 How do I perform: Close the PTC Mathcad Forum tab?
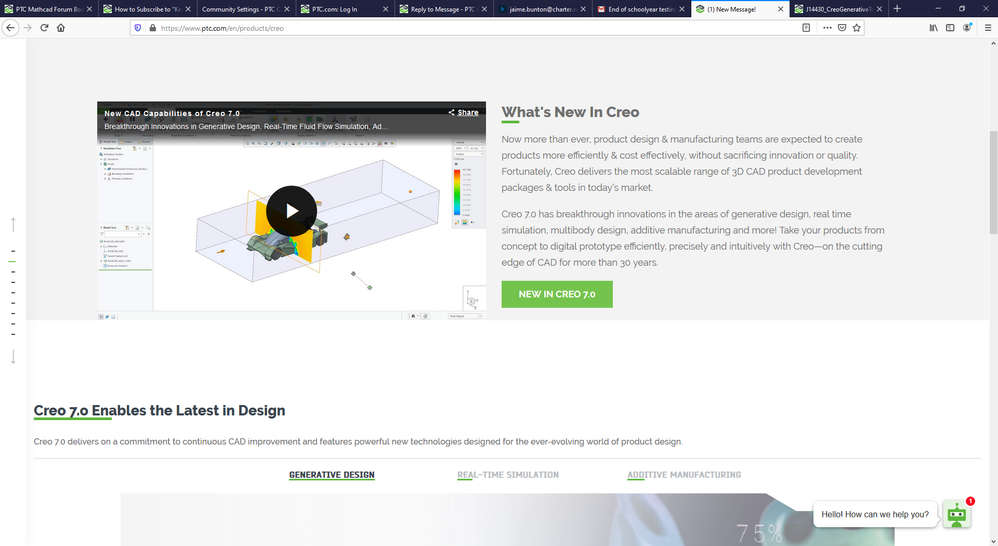pyautogui.click(x=89, y=9)
